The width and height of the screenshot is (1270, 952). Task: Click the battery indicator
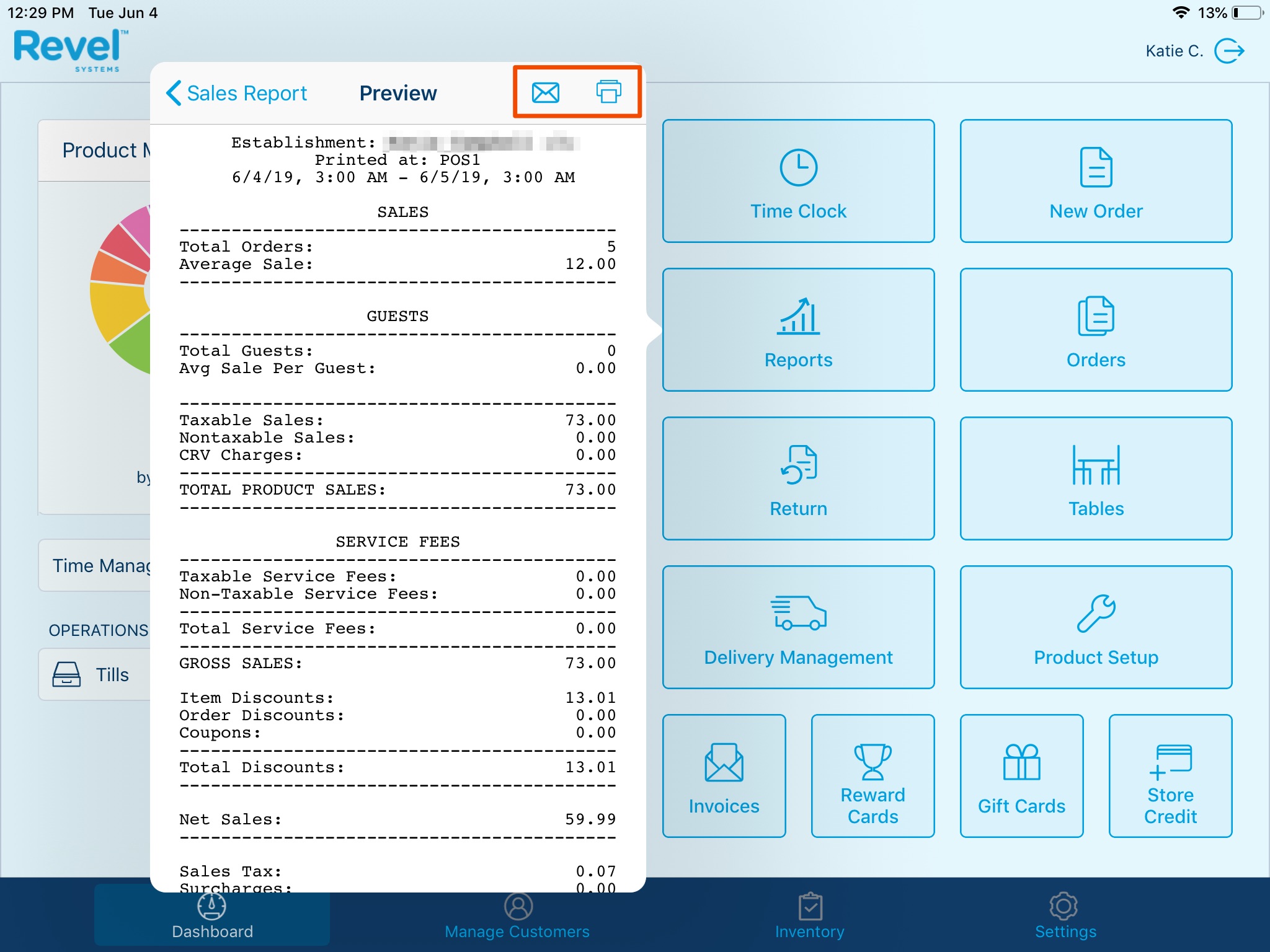click(1247, 12)
